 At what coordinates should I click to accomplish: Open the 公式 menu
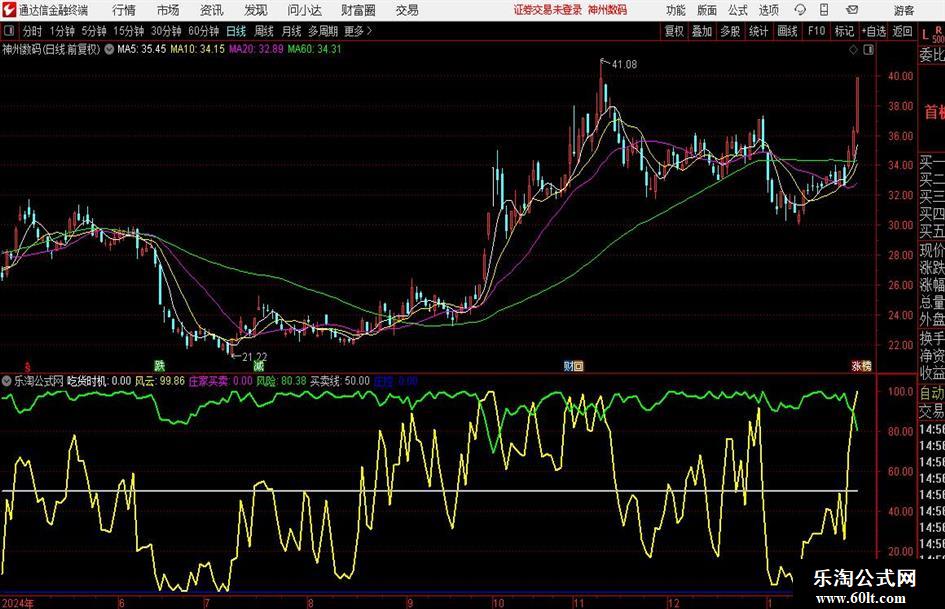click(x=738, y=10)
